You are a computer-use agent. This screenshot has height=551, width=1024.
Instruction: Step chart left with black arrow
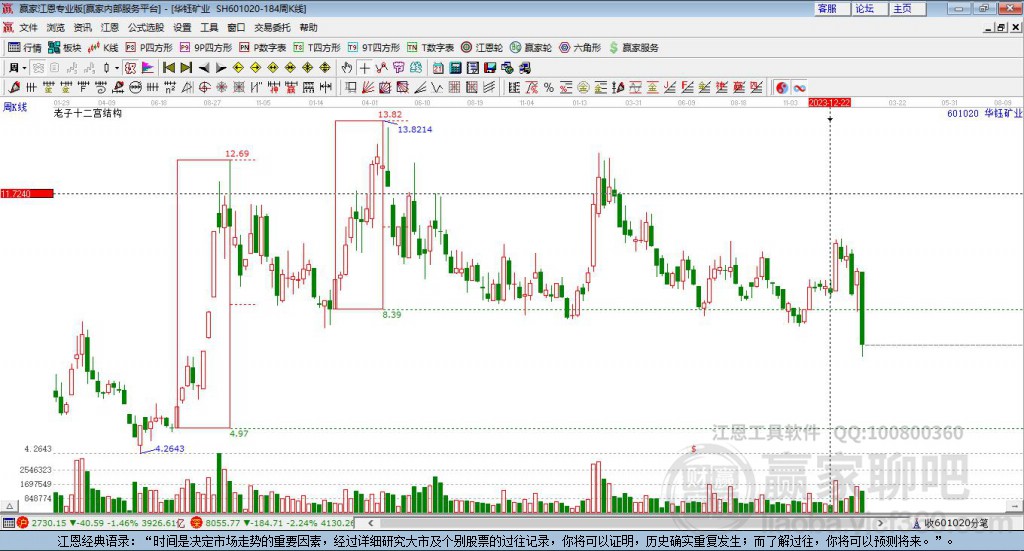[x=204, y=68]
